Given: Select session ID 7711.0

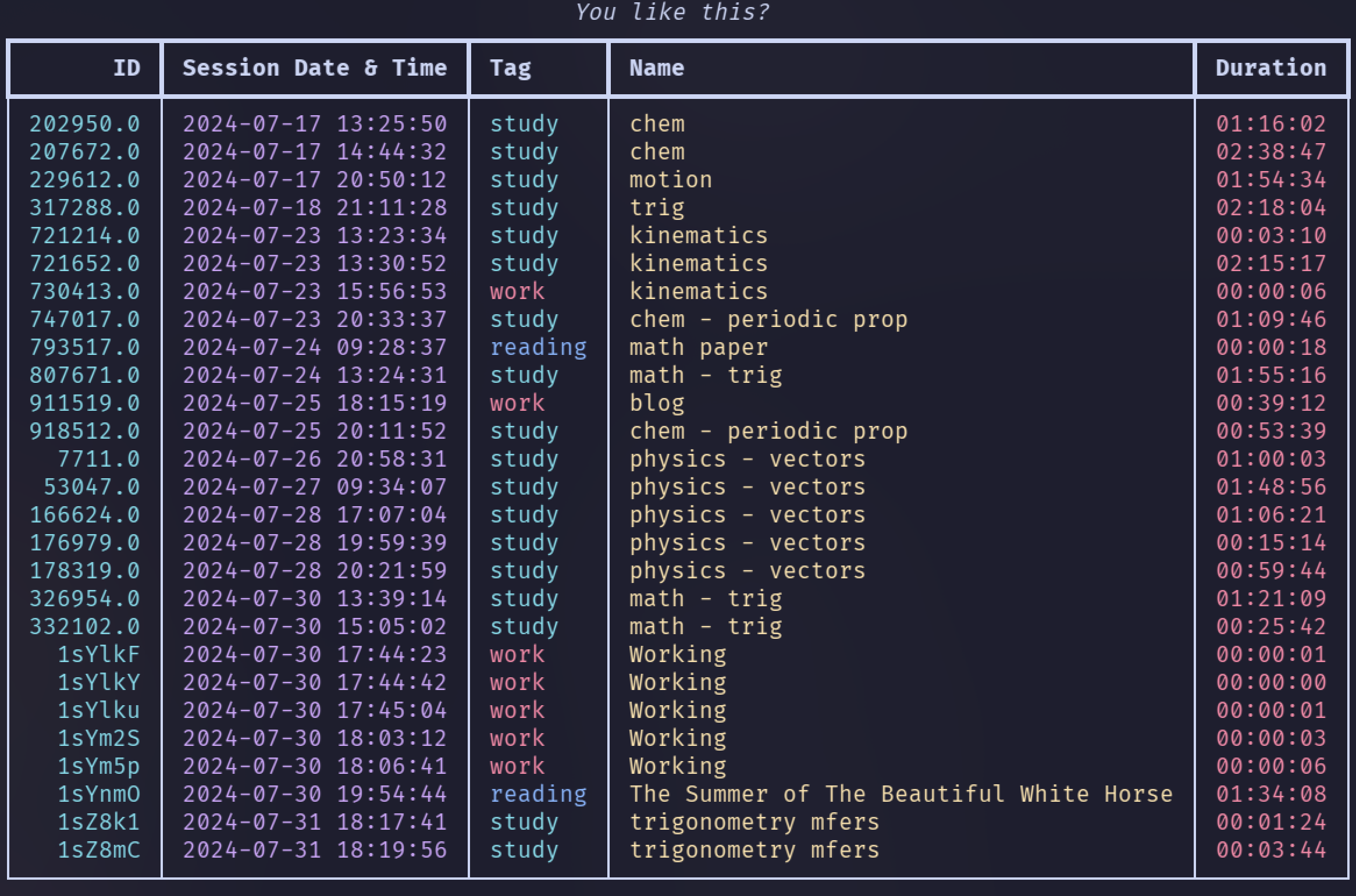Looking at the screenshot, I should click(x=99, y=459).
